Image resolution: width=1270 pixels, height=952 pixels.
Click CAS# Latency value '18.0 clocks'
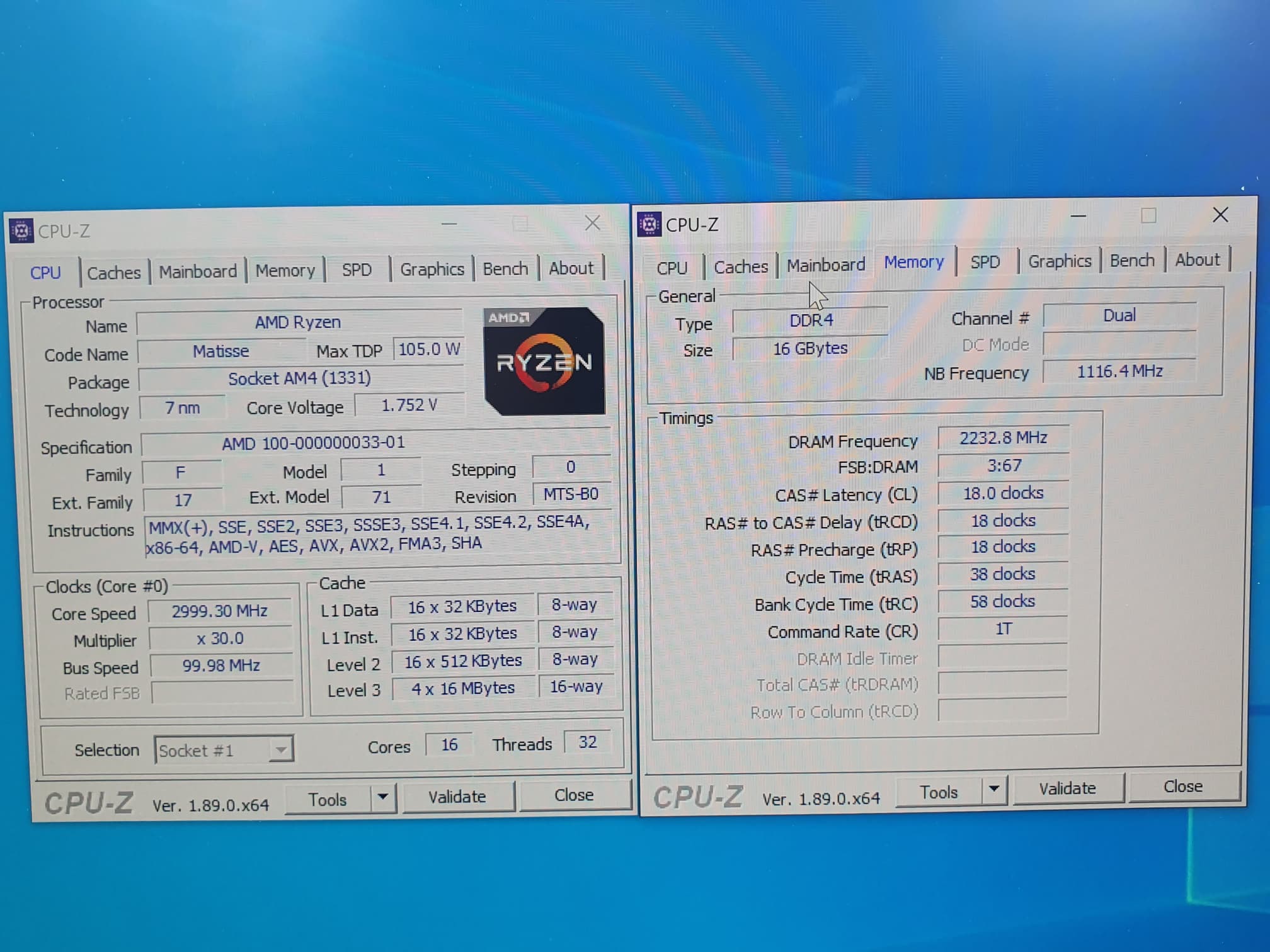(1003, 493)
